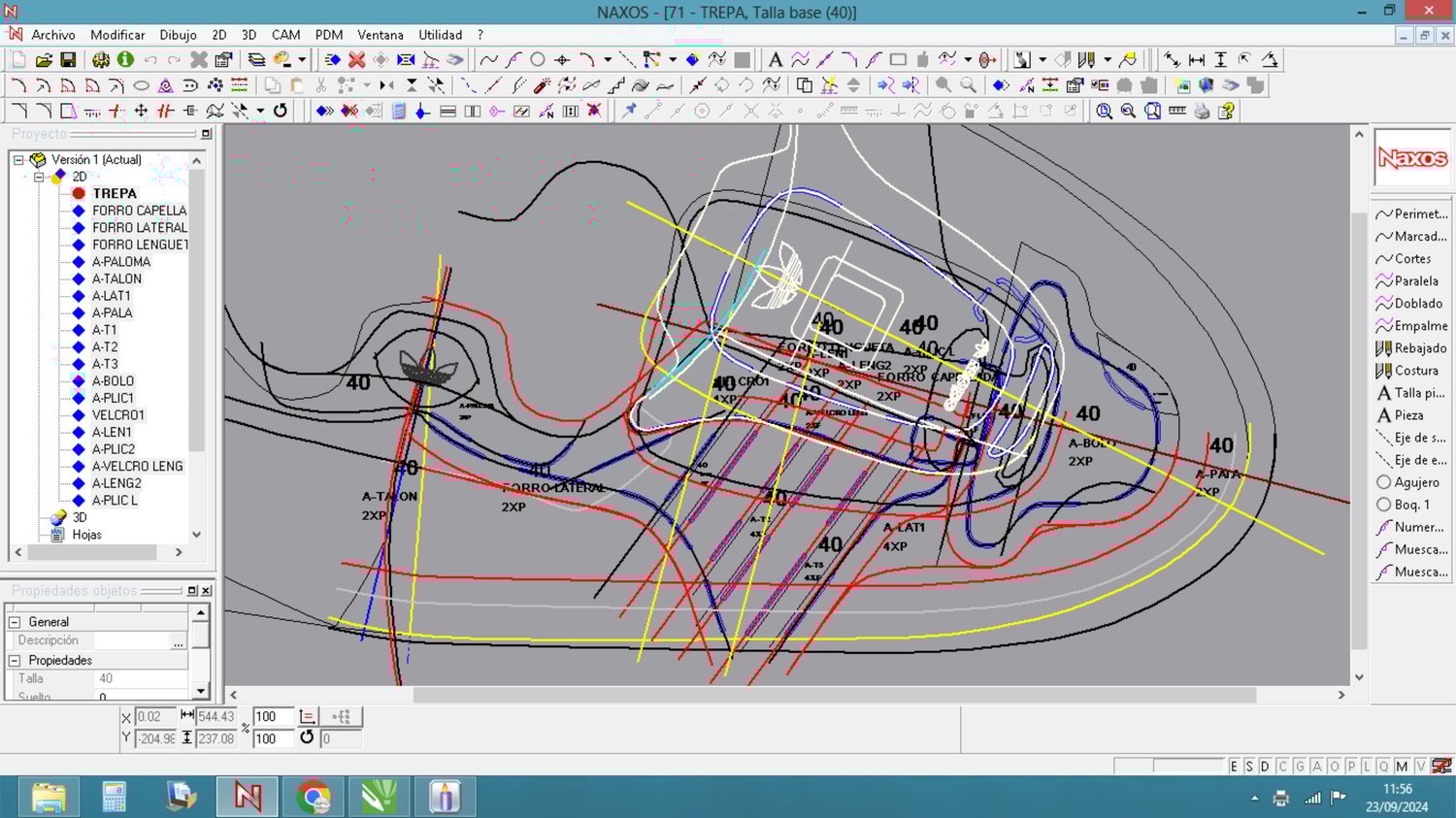
Task: Select the TREPA item in project tree
Action: click(115, 193)
